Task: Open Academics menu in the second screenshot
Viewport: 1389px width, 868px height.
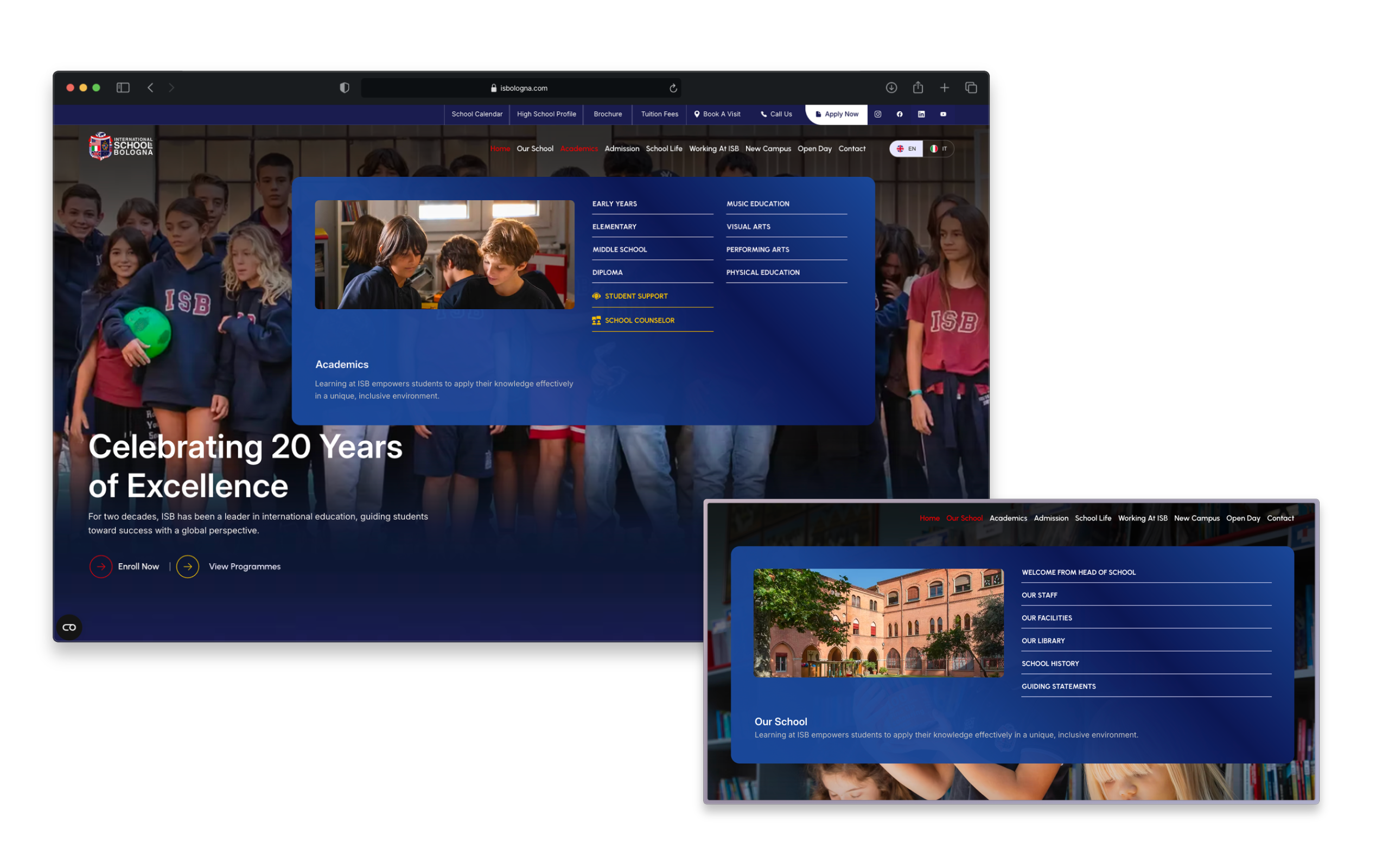Action: click(x=1008, y=519)
